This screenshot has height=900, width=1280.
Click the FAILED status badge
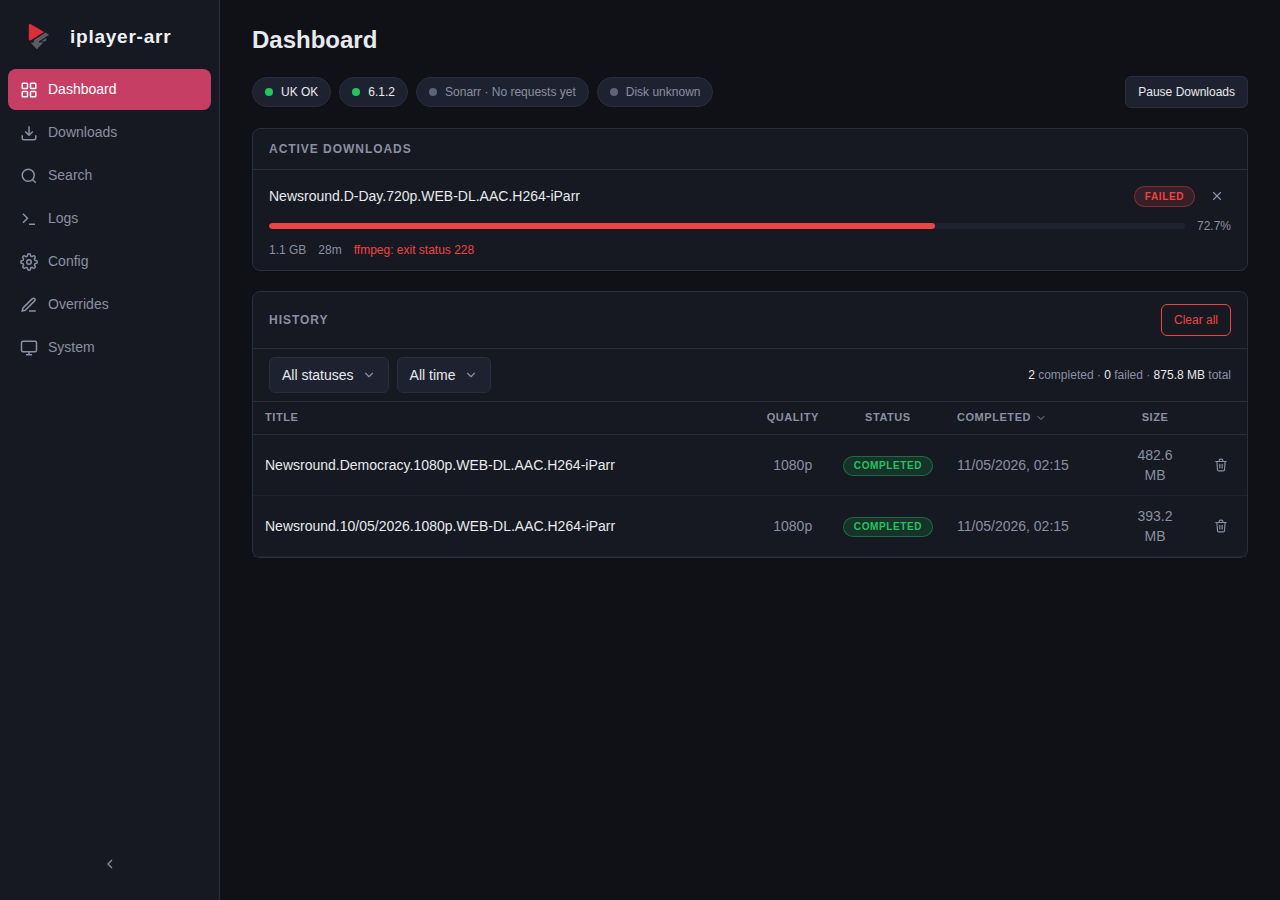click(1164, 196)
